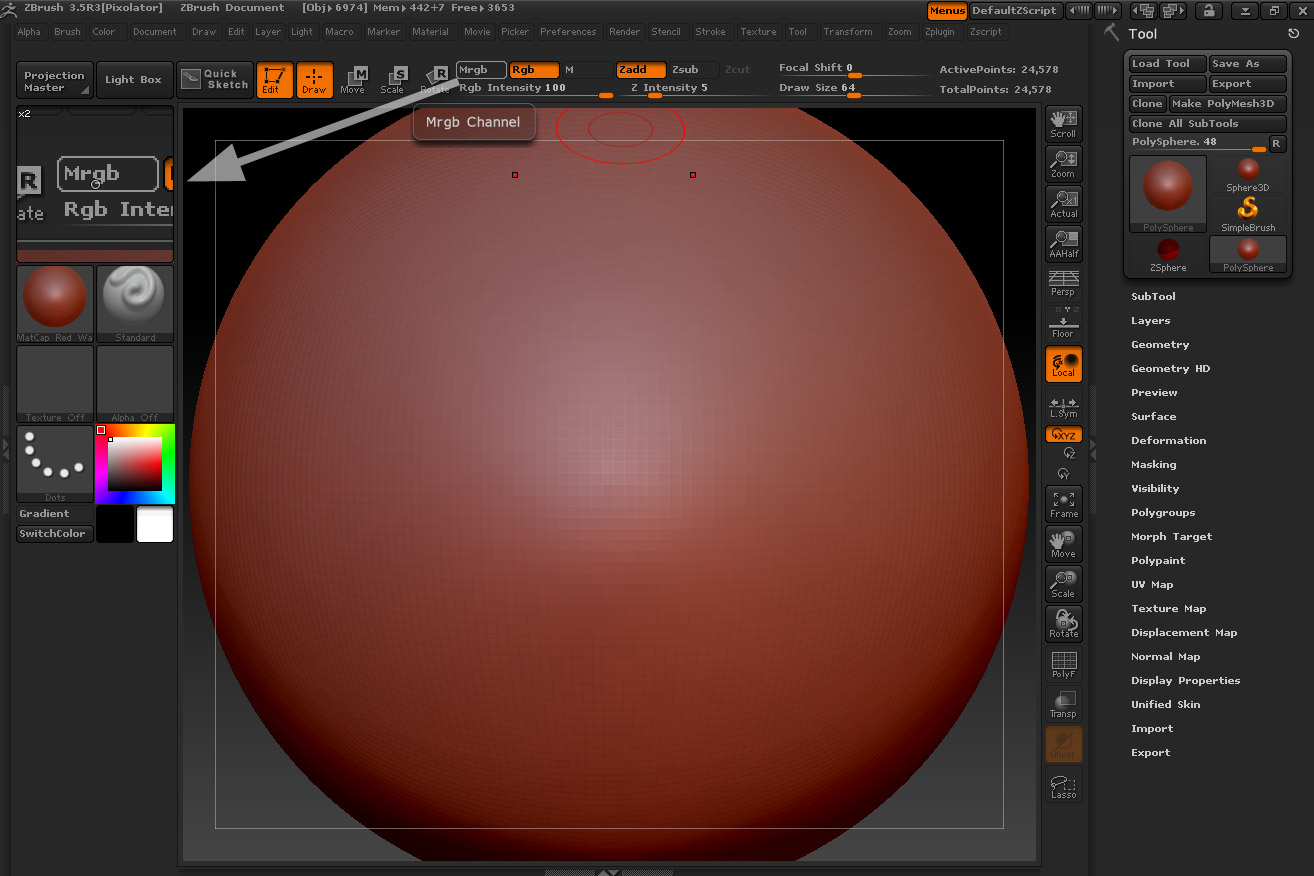Open the Stroke menu
The image size is (1314, 876).
pyautogui.click(x=710, y=32)
